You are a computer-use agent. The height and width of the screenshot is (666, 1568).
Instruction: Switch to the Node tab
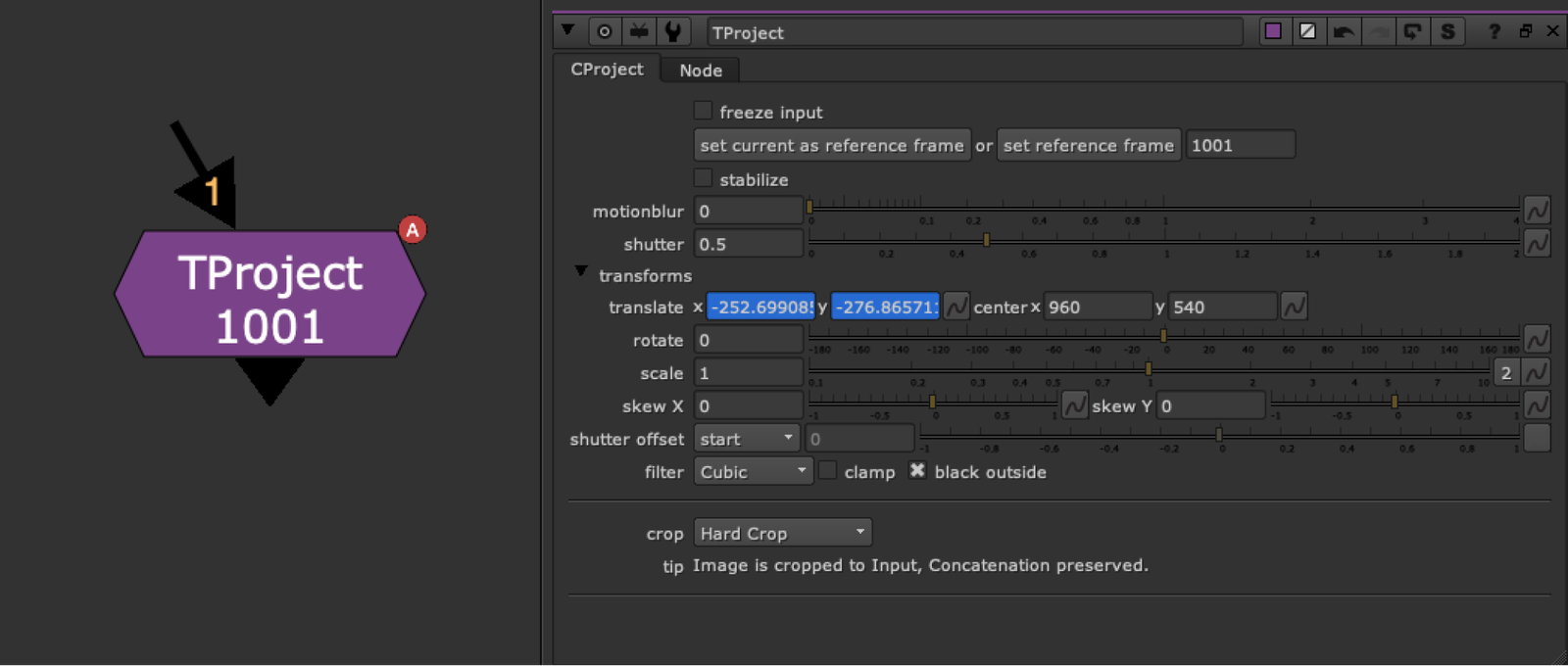[701, 71]
